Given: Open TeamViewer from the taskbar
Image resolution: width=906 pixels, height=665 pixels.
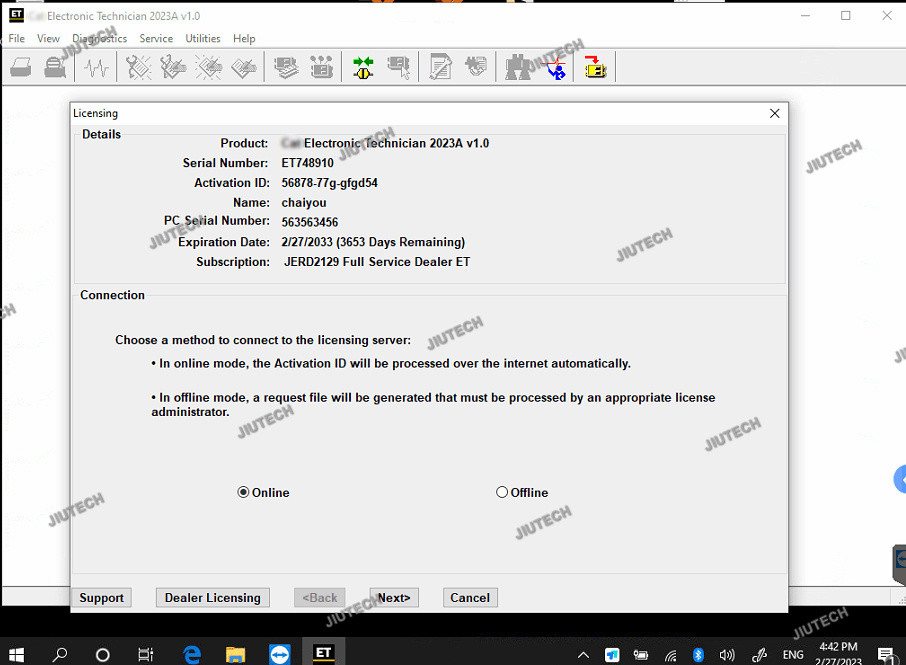Looking at the screenshot, I should (280, 654).
